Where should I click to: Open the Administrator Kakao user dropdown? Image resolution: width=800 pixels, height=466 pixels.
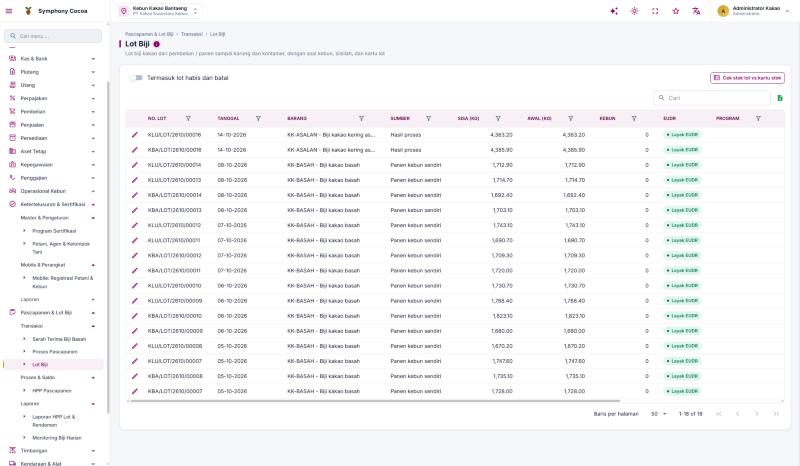tap(753, 11)
